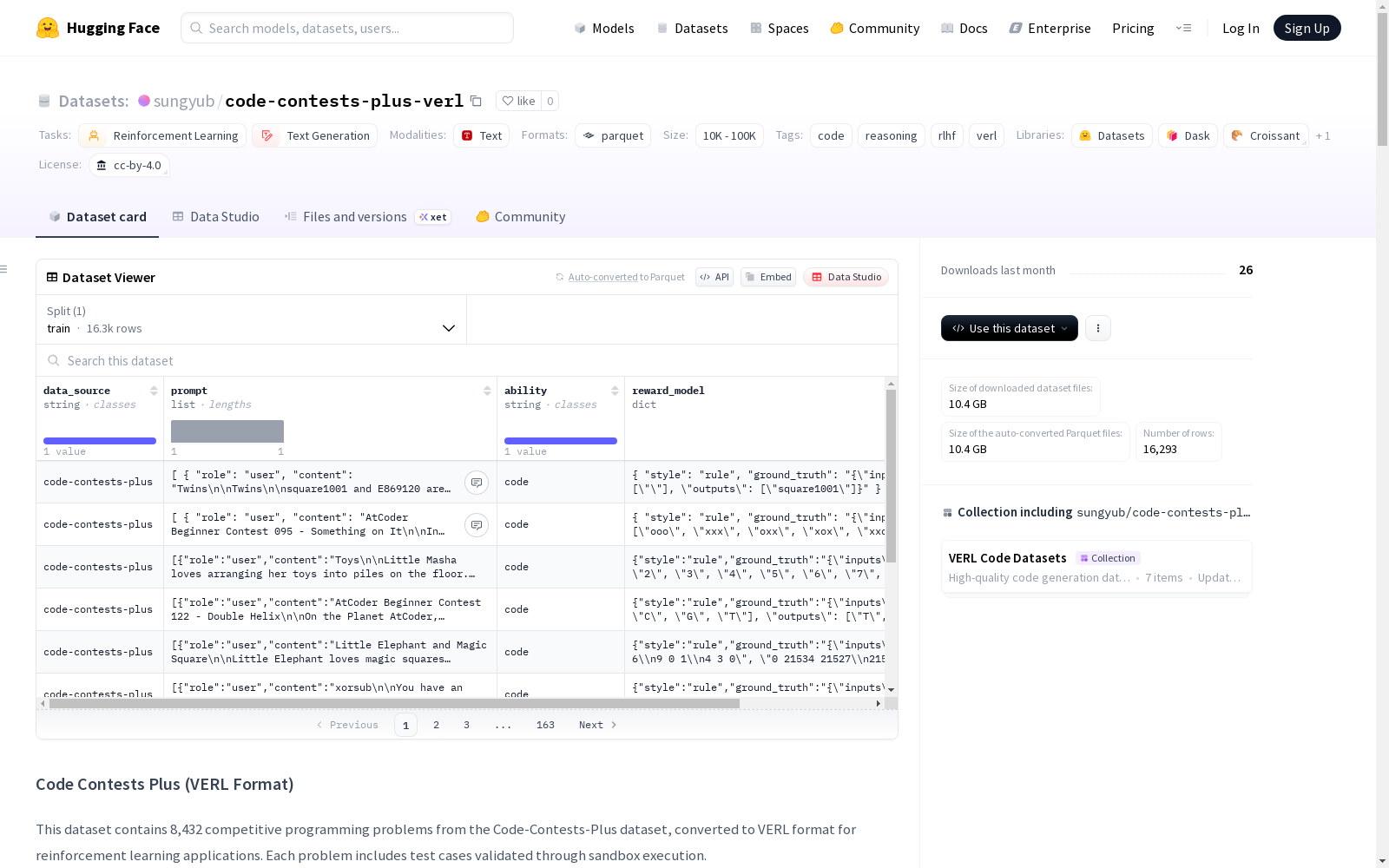Screen dimensions: 1389x868
Task: Focus the top search models field
Action: tap(347, 28)
